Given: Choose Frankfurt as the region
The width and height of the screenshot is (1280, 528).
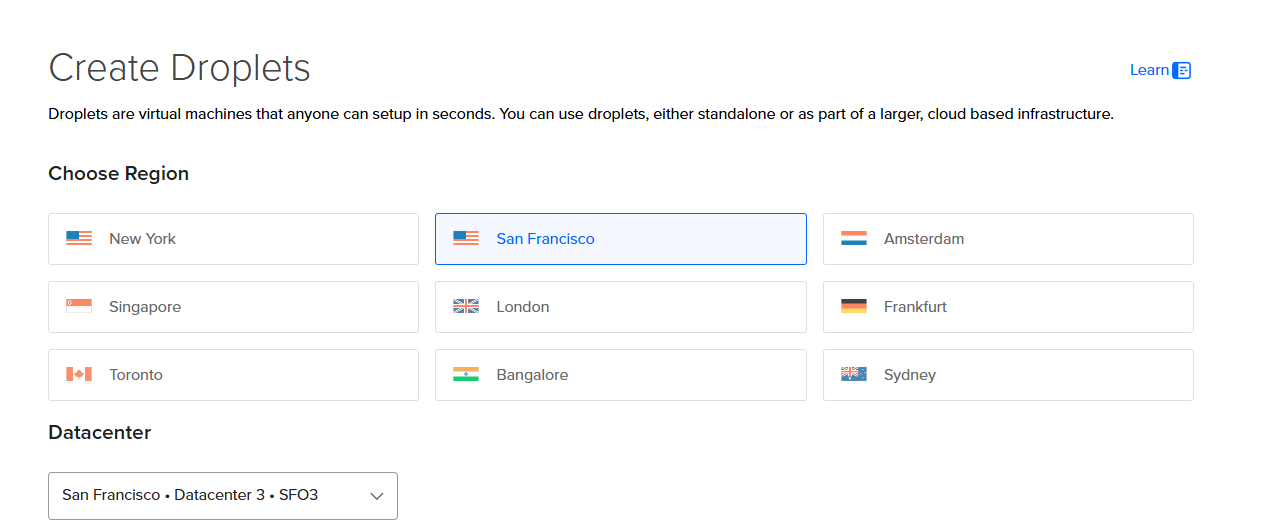Looking at the screenshot, I should (x=1008, y=307).
